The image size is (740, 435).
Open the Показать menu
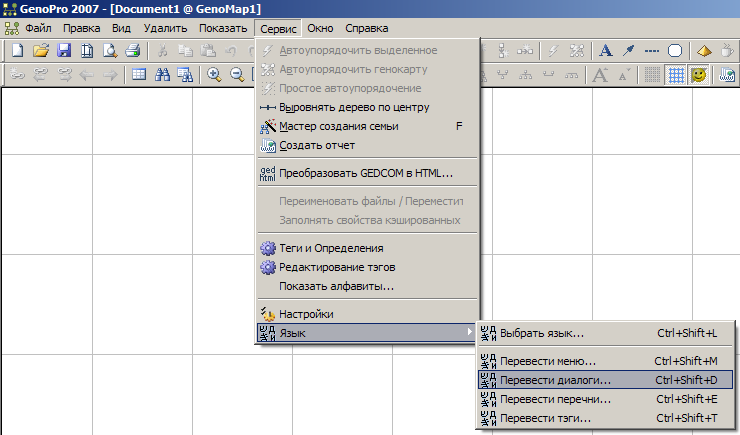tap(223, 28)
